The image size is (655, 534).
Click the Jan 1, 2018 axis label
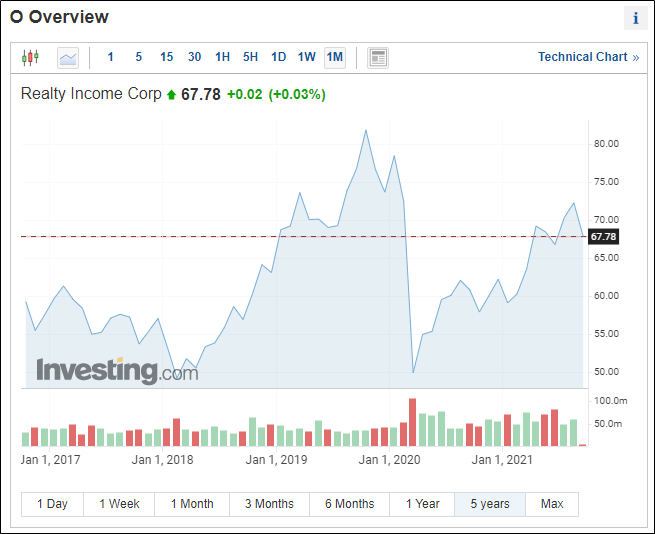click(162, 460)
